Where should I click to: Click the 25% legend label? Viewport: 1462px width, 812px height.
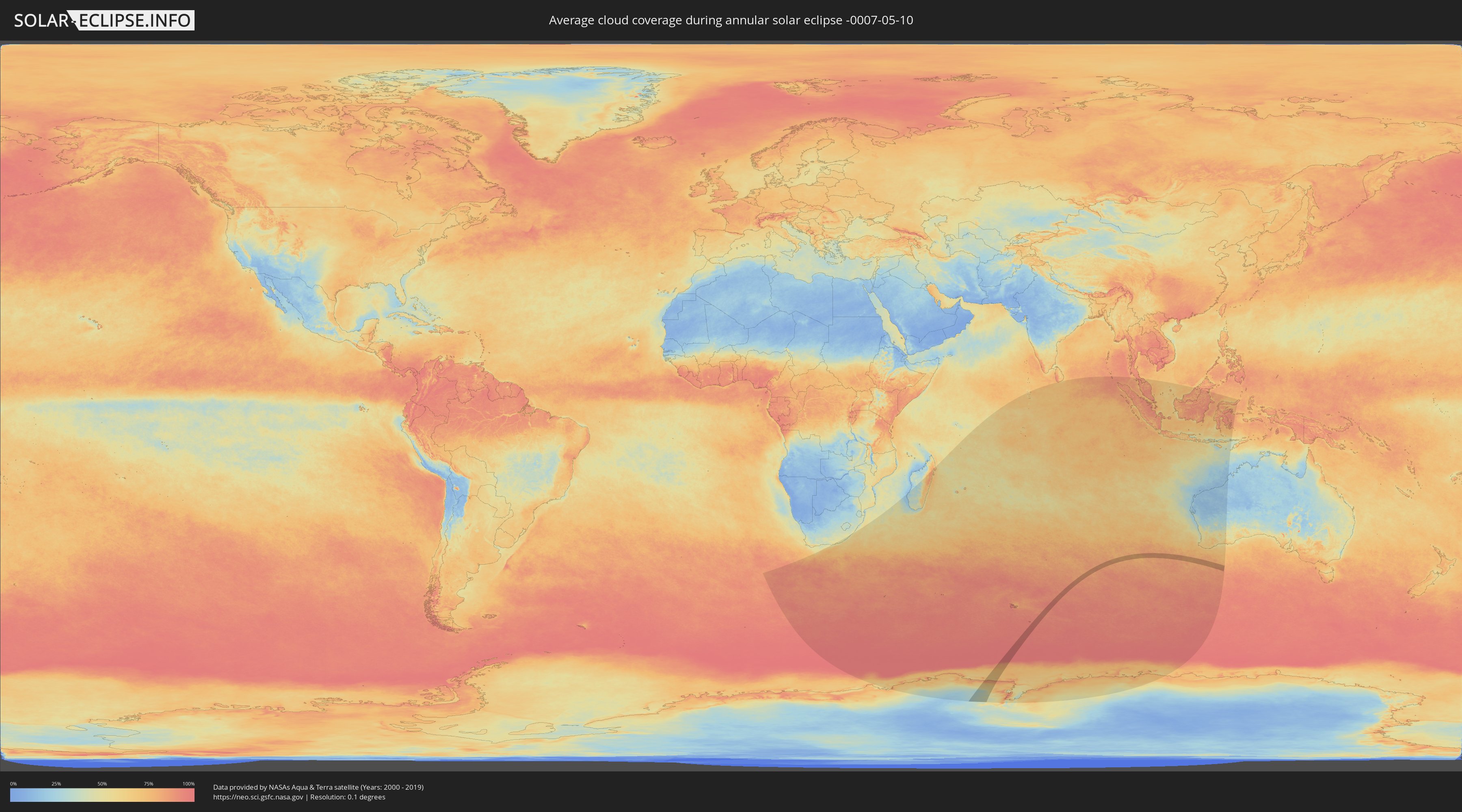[x=56, y=784]
